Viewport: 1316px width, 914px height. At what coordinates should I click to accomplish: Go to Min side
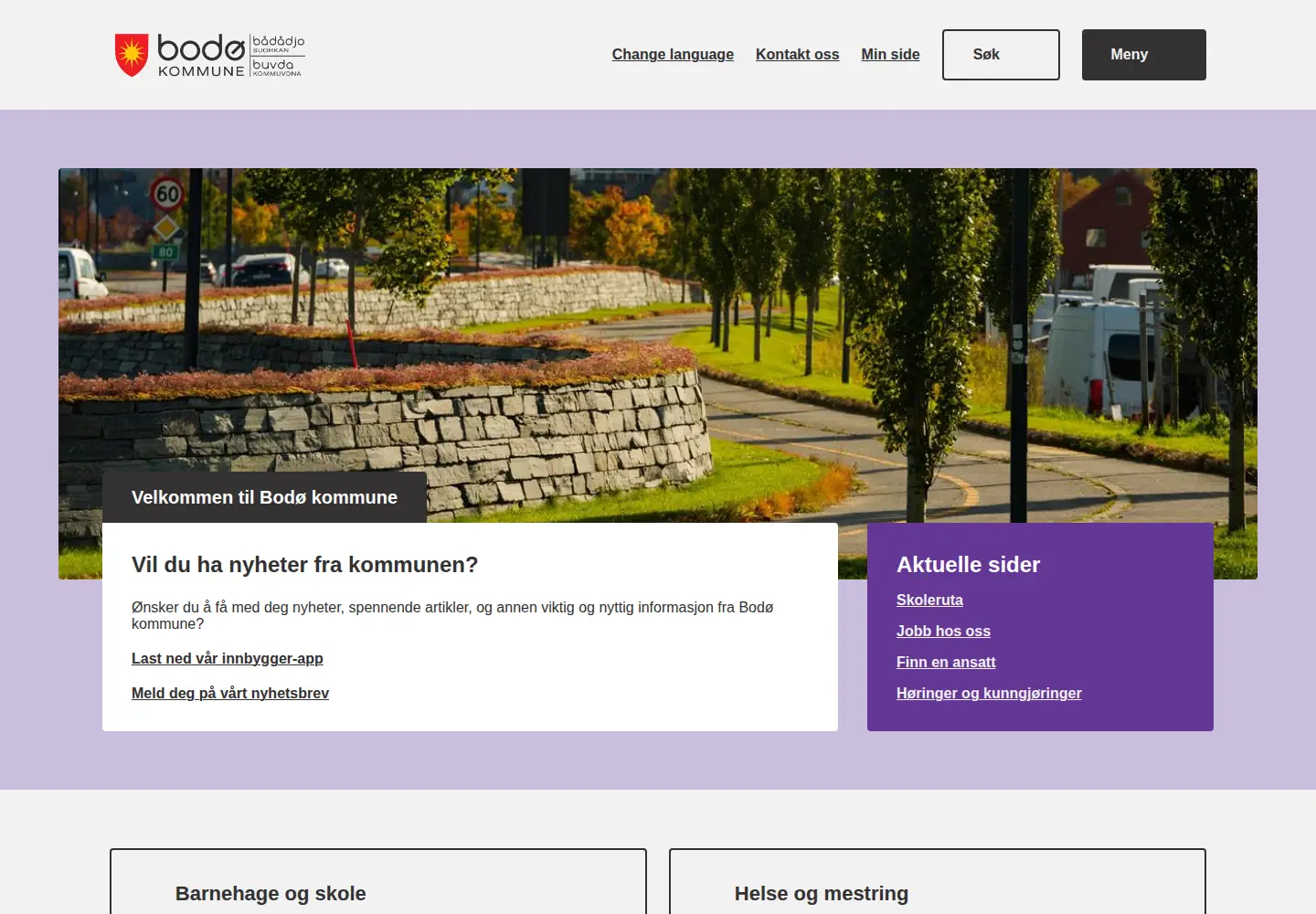(890, 55)
